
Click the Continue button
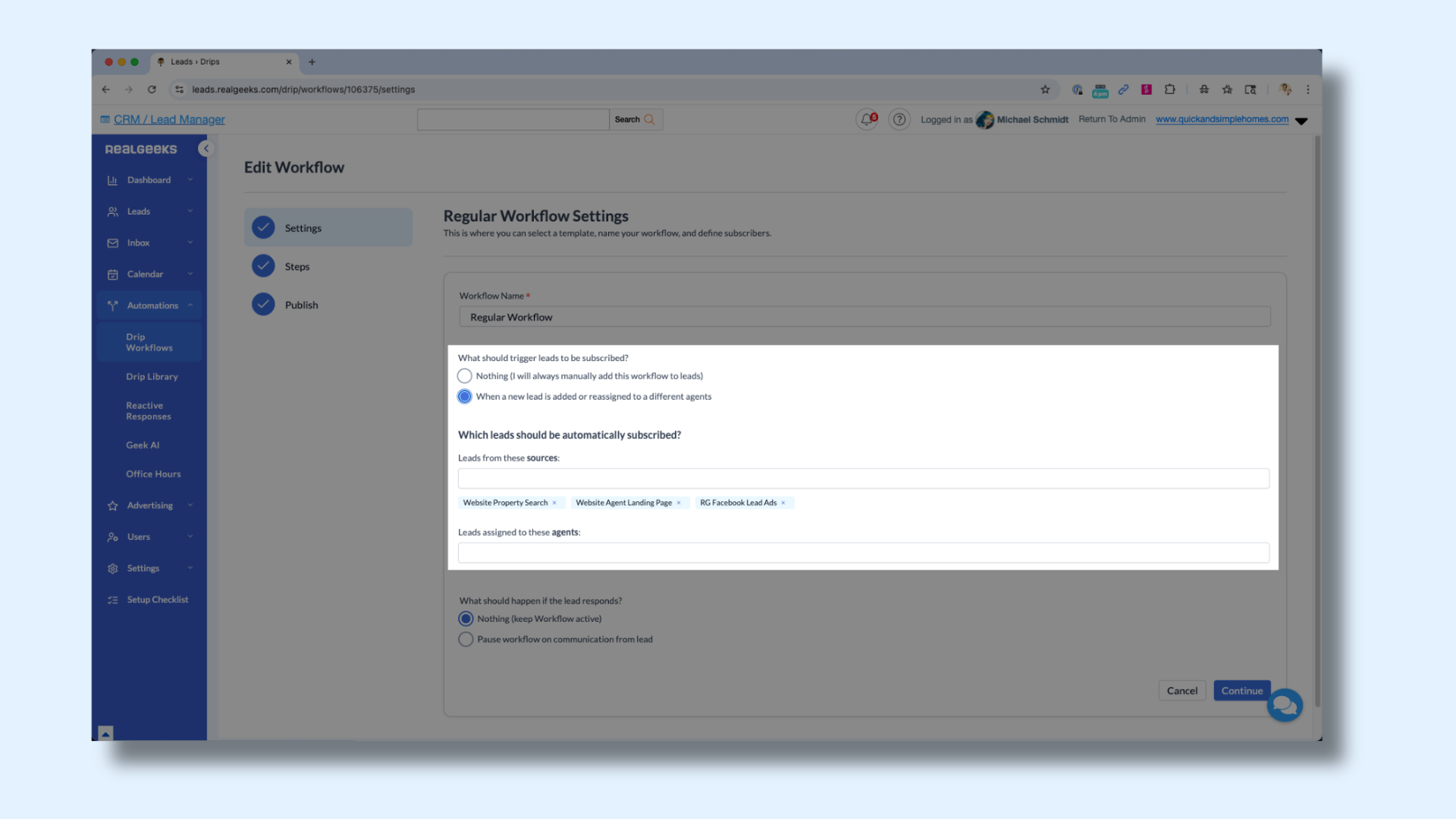point(1241,690)
